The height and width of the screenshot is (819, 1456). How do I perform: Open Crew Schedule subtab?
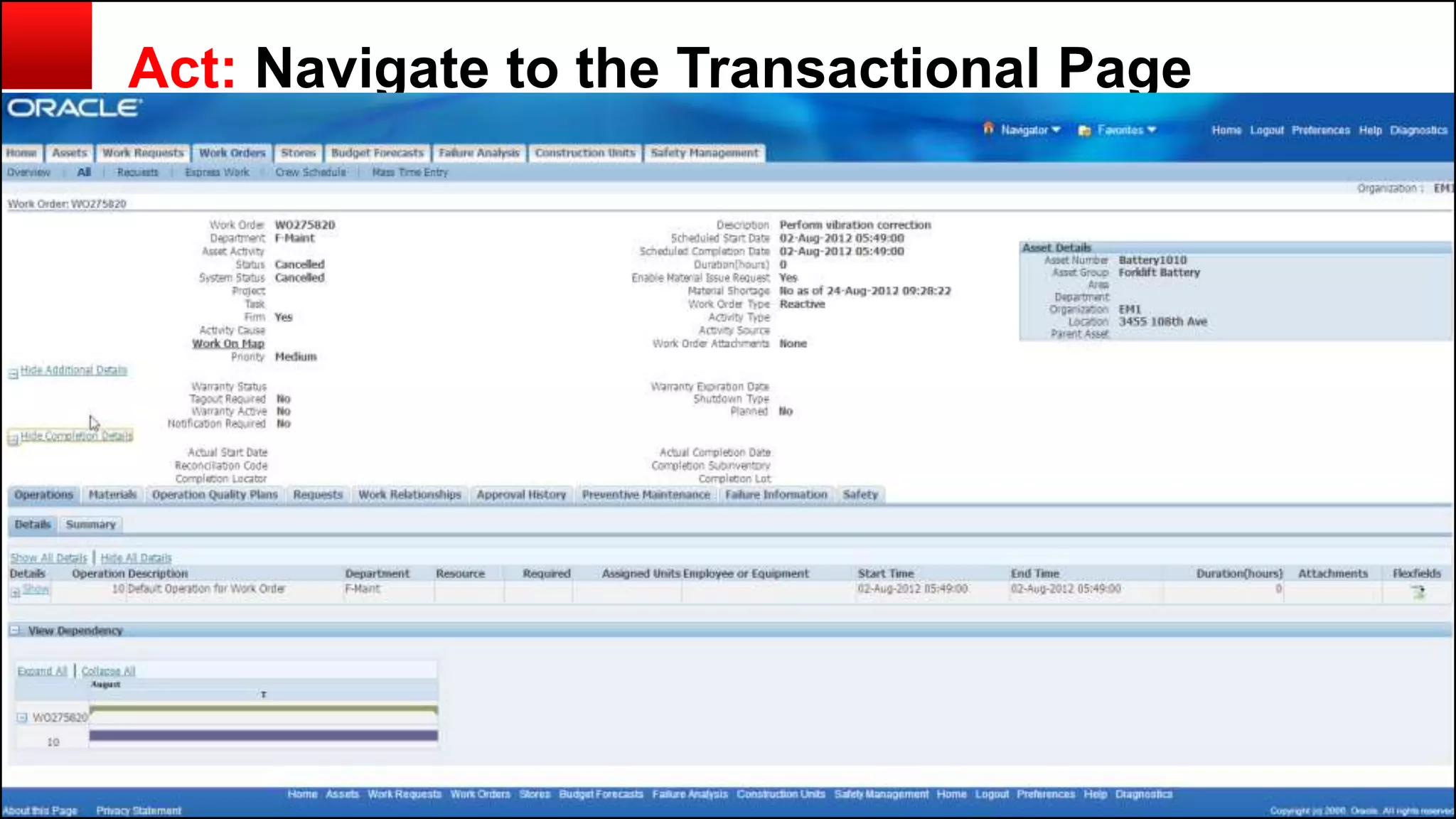click(311, 173)
